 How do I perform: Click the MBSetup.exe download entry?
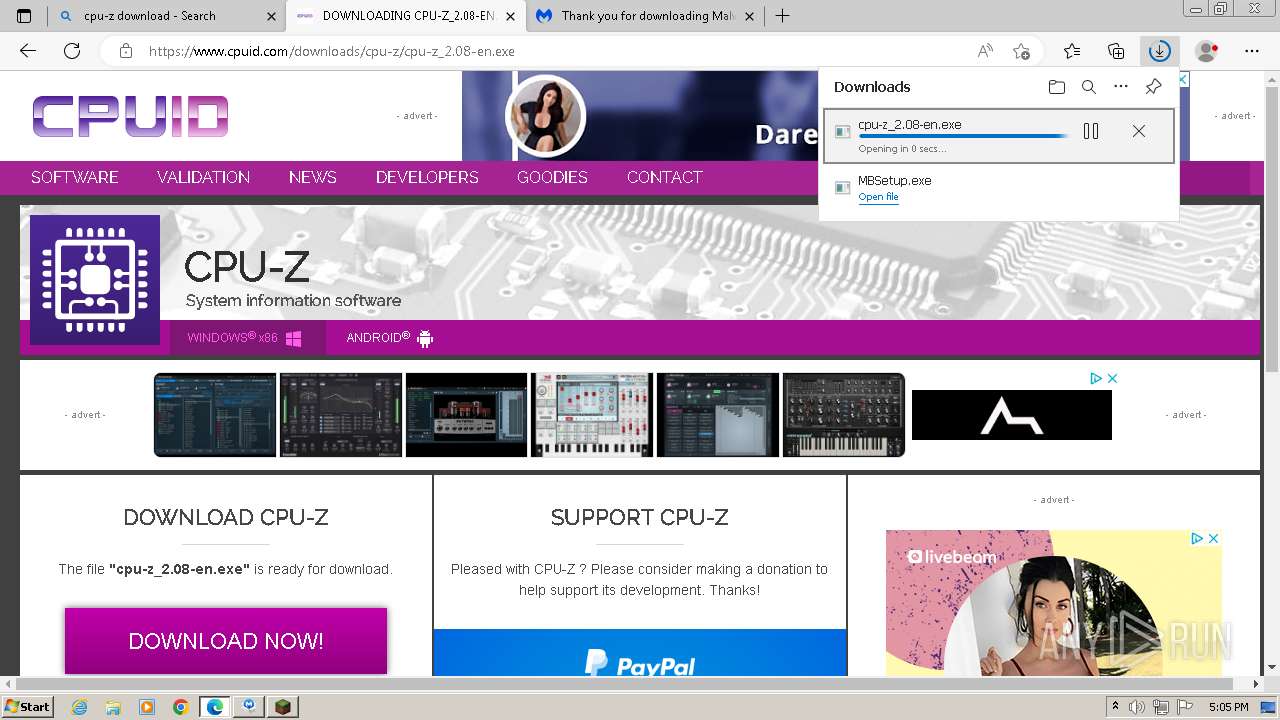(x=999, y=188)
